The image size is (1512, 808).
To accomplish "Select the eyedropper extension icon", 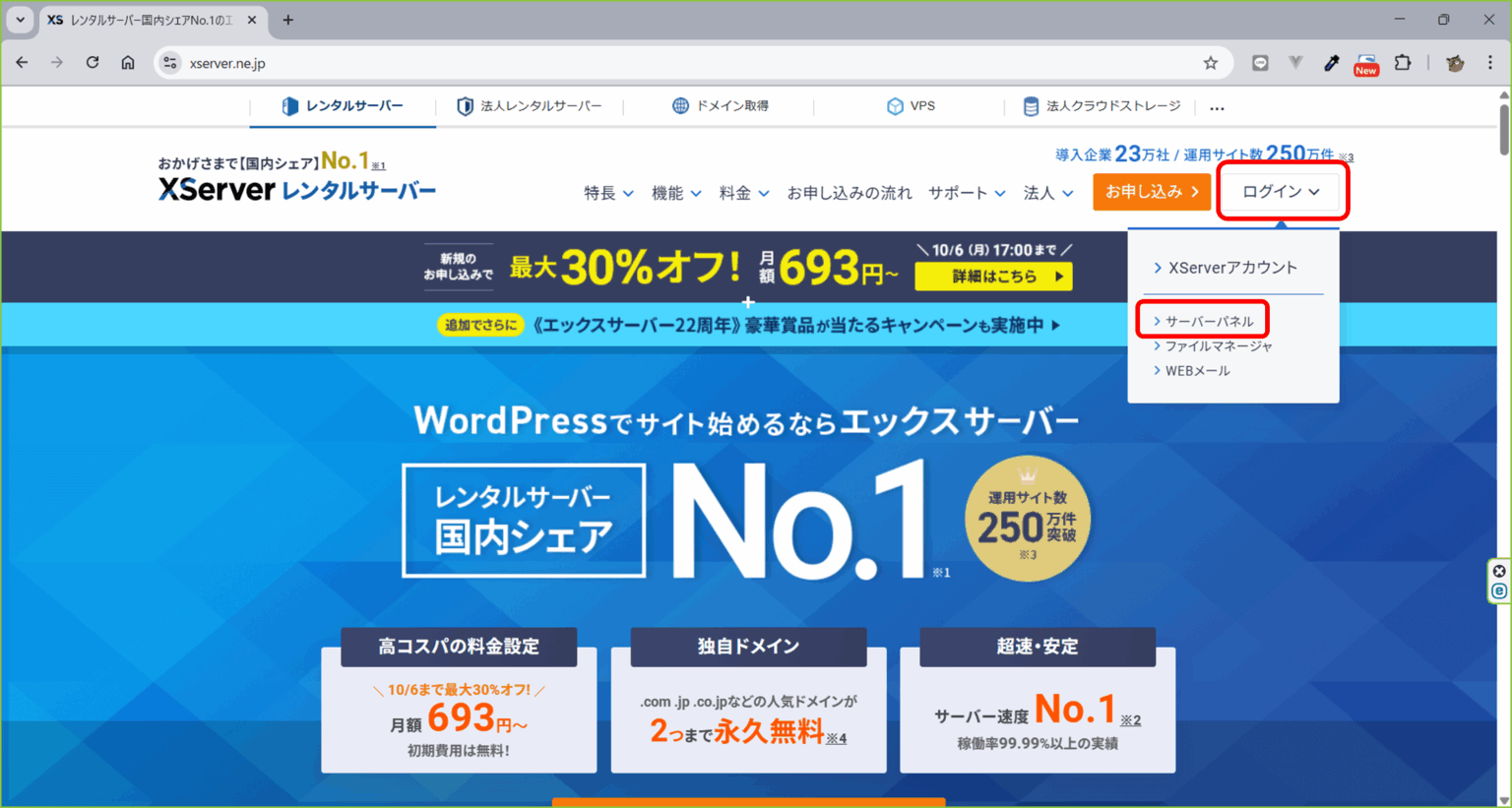I will [x=1331, y=62].
